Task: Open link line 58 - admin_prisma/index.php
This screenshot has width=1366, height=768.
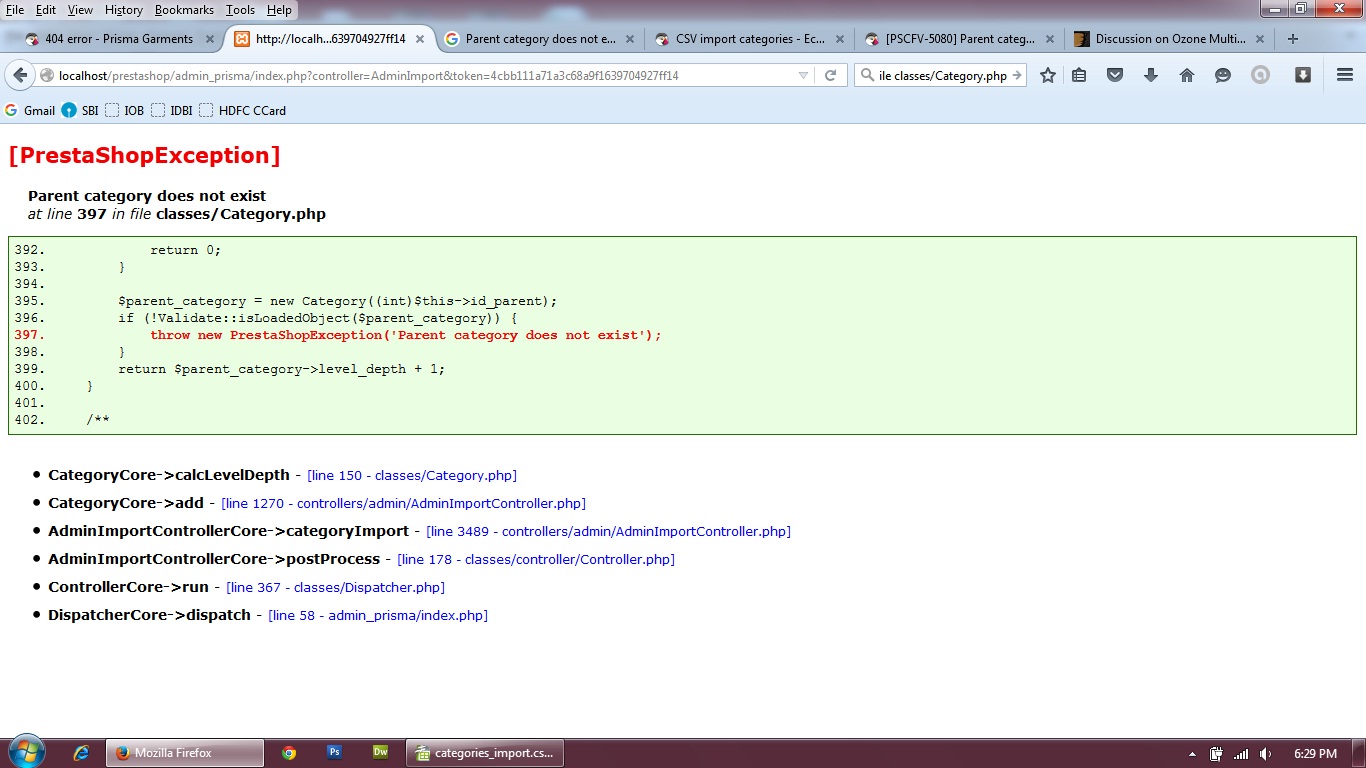Action: click(378, 616)
